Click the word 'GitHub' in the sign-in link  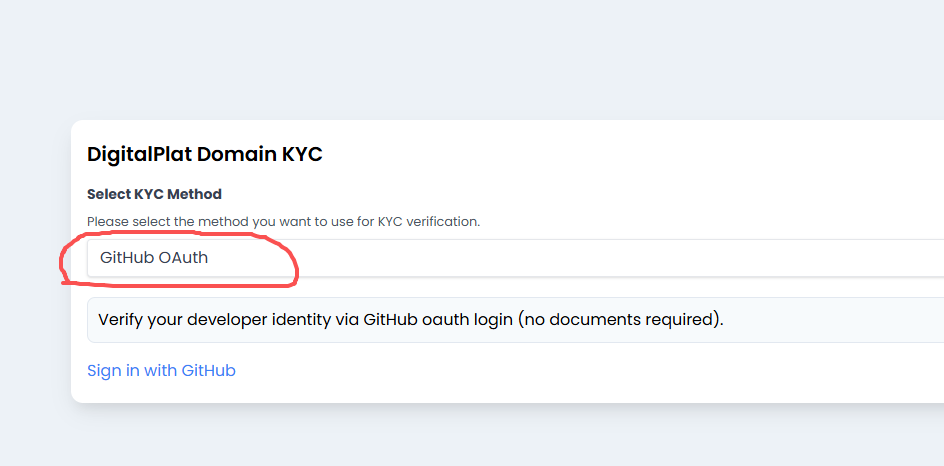[208, 371]
